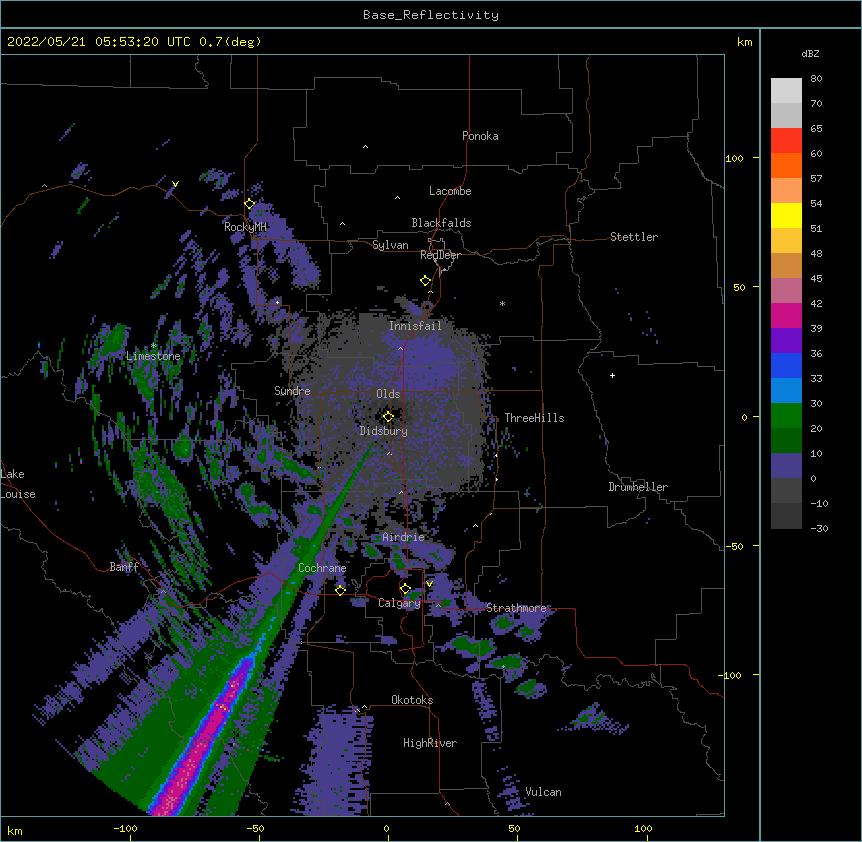Click the yellow radar site marker above Didsbury
Viewport: 862px width, 842px height.
click(388, 417)
